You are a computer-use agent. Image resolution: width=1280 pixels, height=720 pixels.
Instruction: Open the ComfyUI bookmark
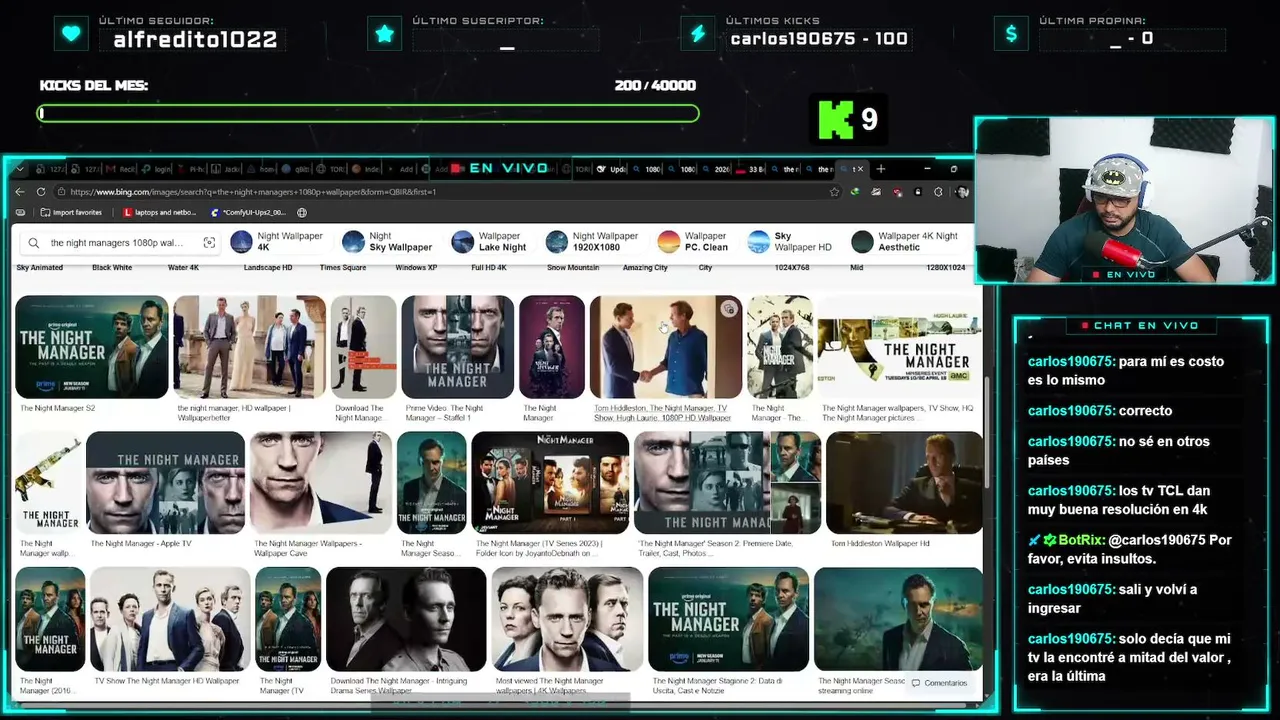tap(249, 212)
